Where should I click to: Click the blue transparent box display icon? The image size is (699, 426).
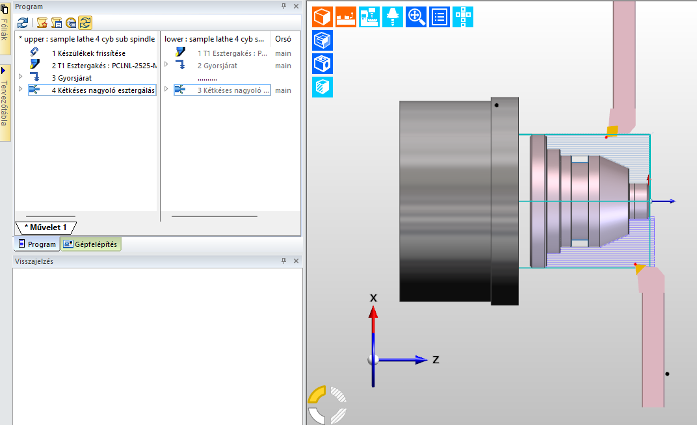click(x=322, y=40)
